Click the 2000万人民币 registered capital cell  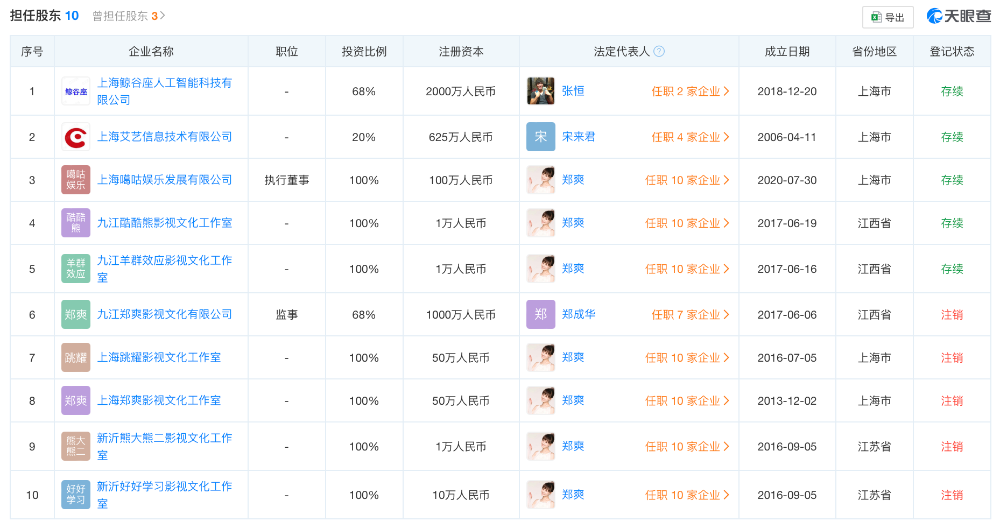coord(460,91)
